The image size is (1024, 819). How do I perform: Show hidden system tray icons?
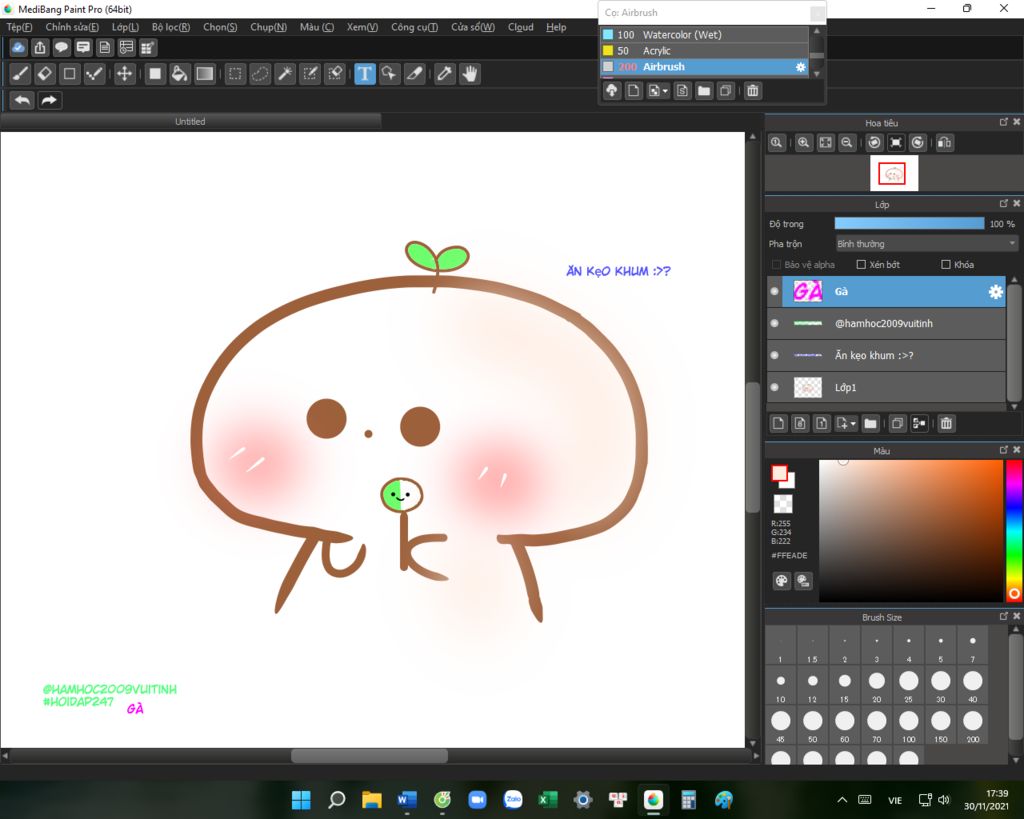pyautogui.click(x=842, y=800)
